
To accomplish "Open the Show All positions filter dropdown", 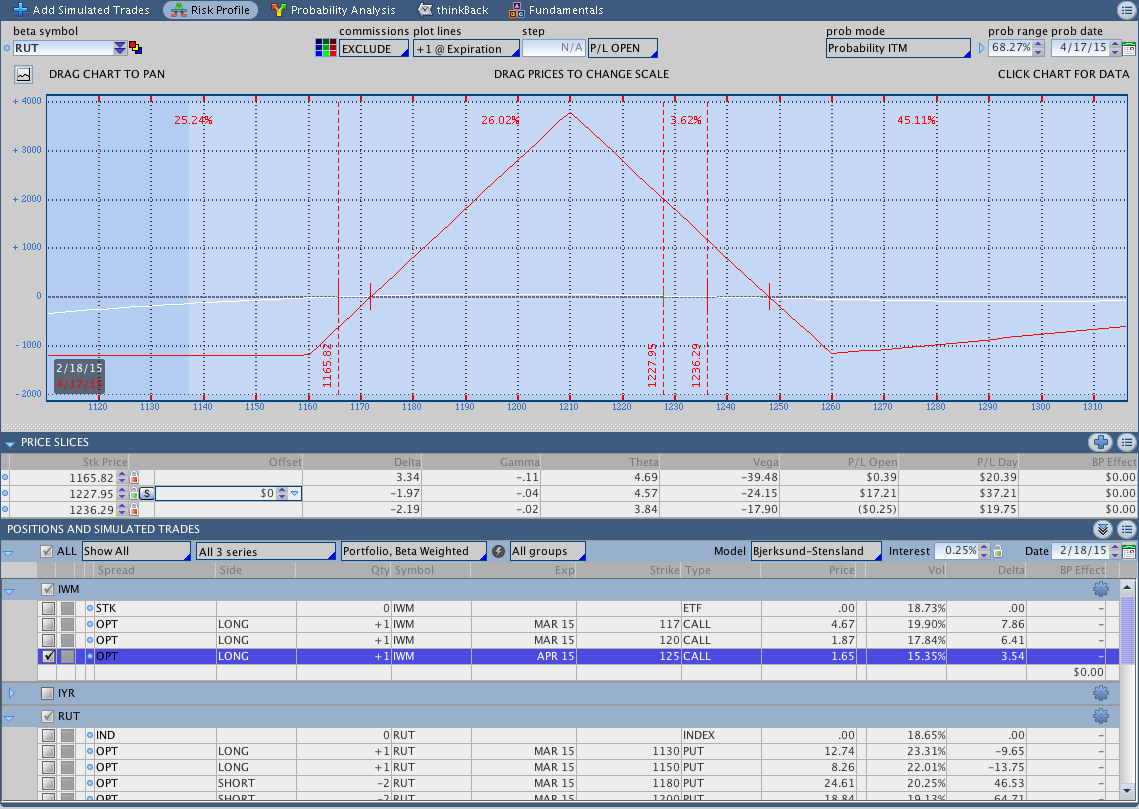I will [136, 551].
